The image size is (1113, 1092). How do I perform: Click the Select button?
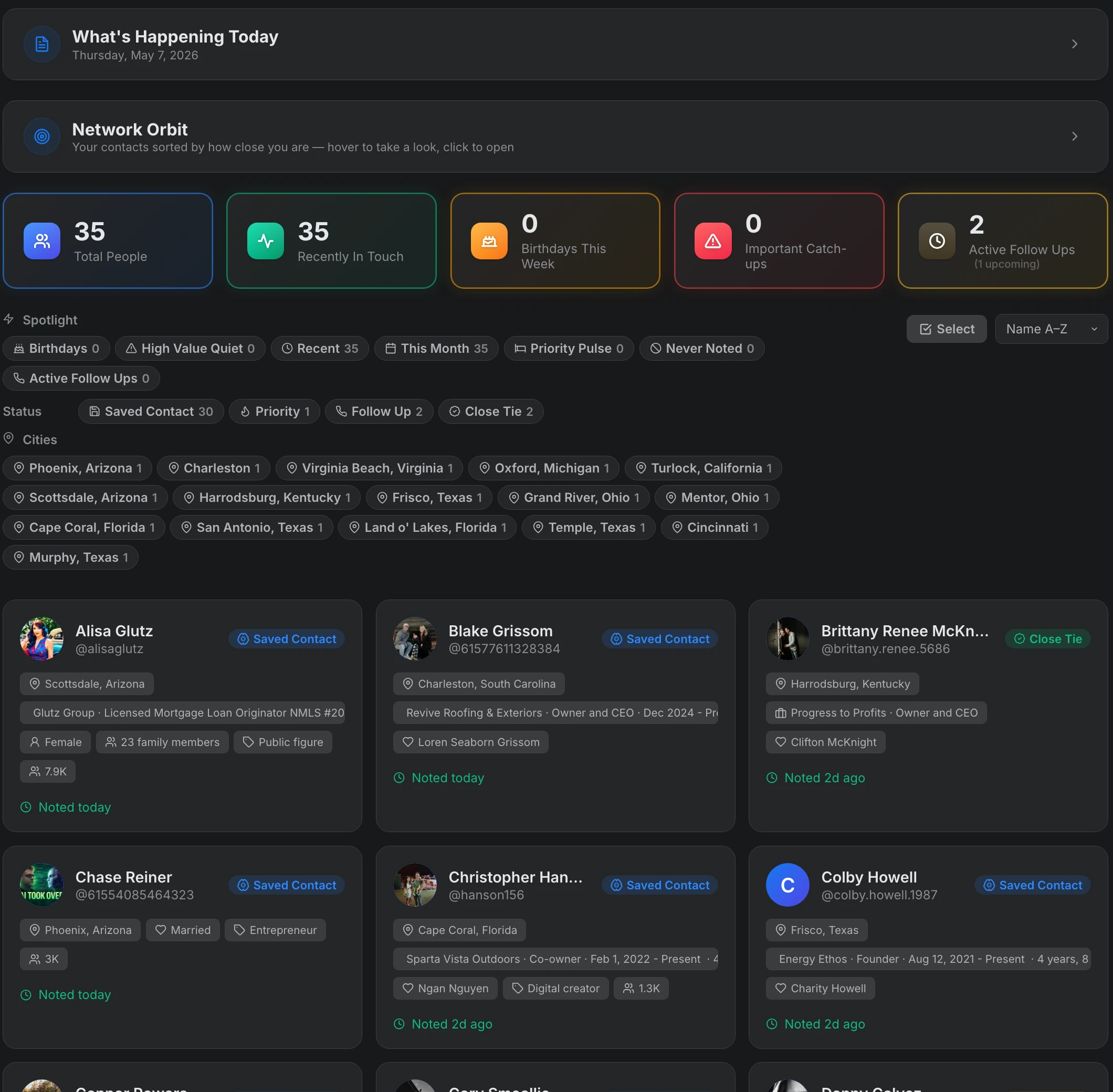click(947, 329)
